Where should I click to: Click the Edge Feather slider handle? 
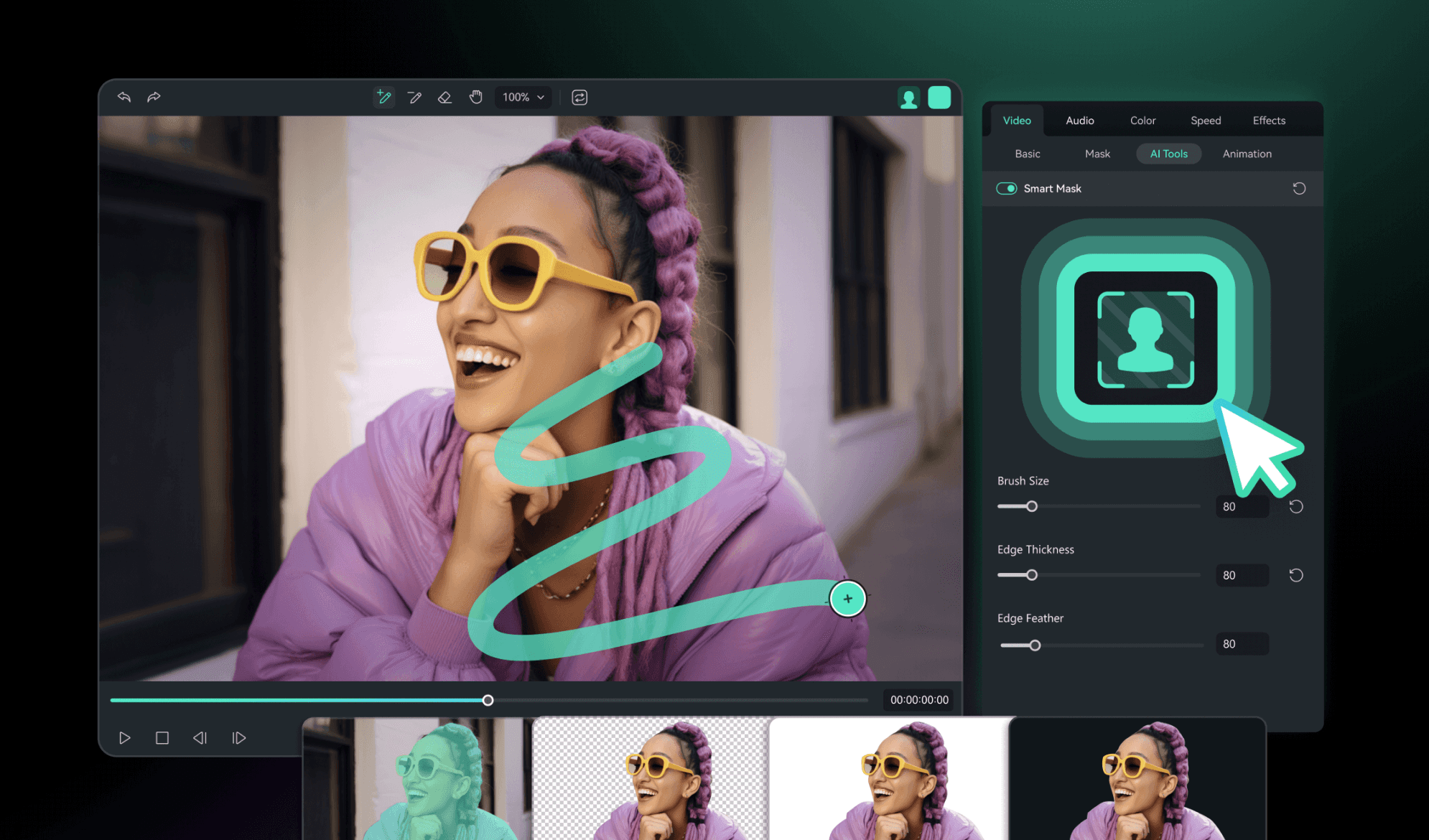1035,645
